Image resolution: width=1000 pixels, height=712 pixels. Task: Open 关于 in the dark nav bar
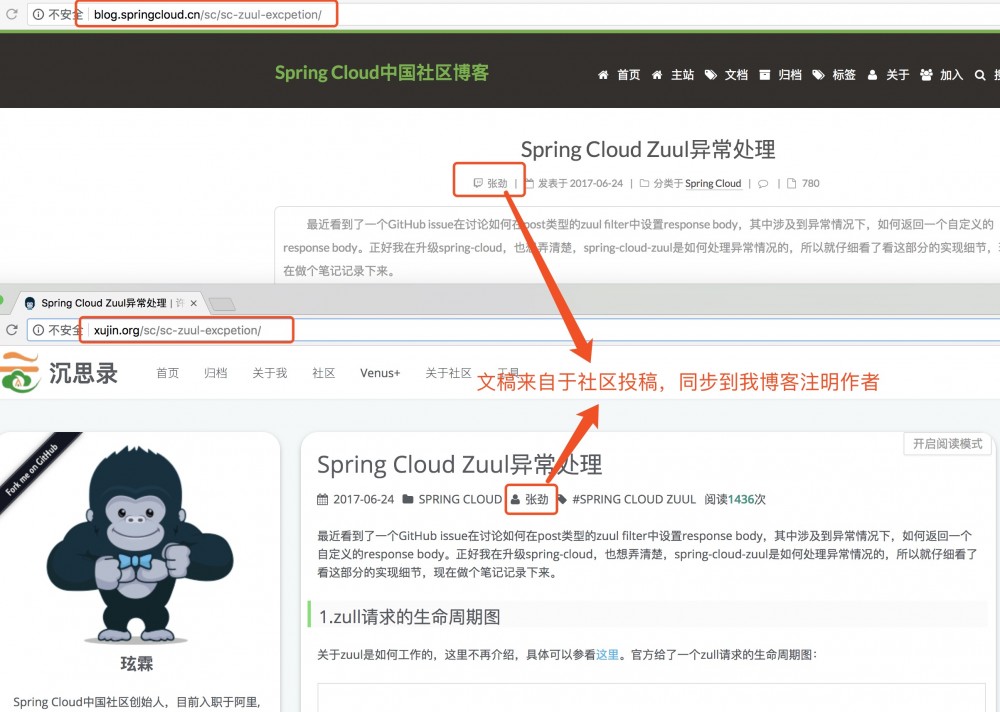pos(897,75)
